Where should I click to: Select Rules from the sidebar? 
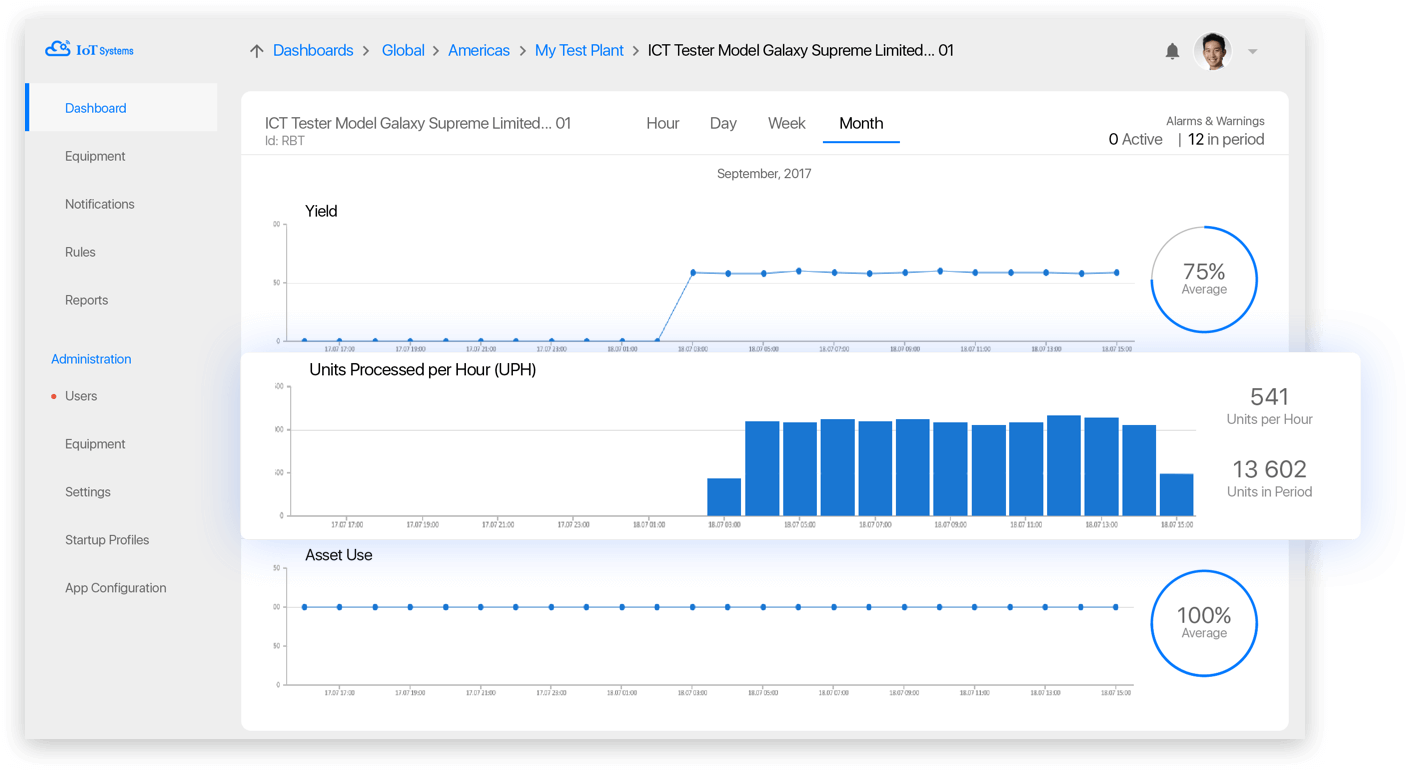click(80, 252)
